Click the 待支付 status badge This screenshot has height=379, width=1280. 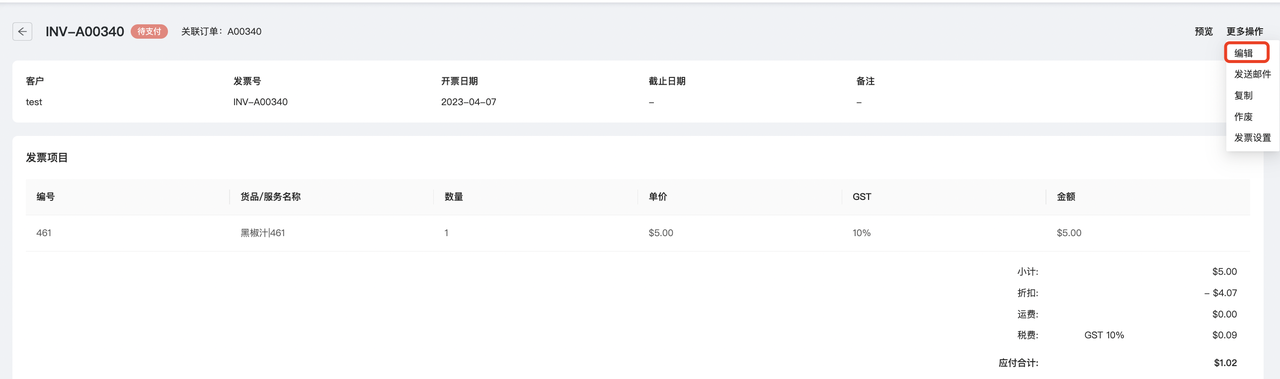click(x=149, y=32)
